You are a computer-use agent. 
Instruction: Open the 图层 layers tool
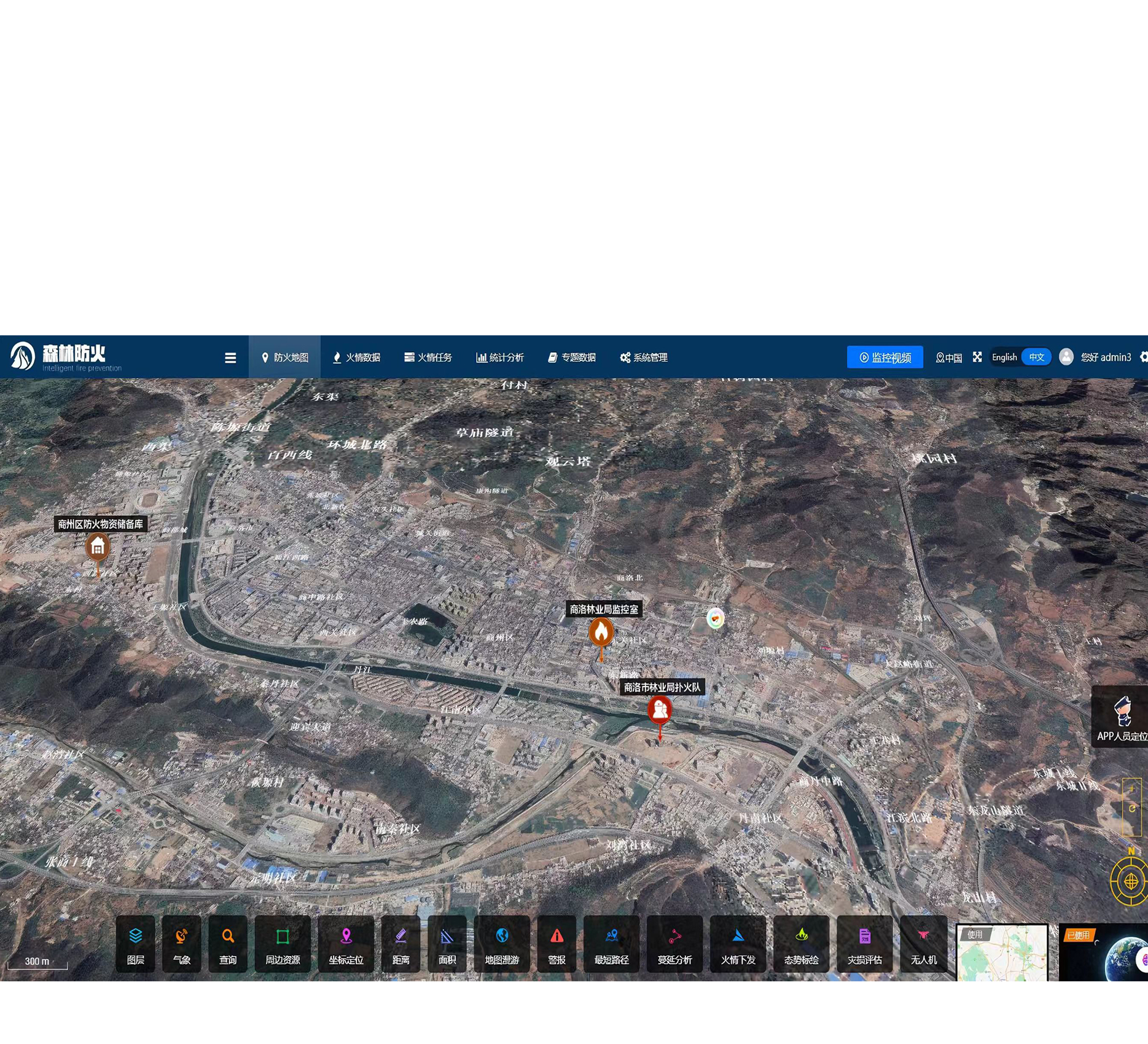135,944
